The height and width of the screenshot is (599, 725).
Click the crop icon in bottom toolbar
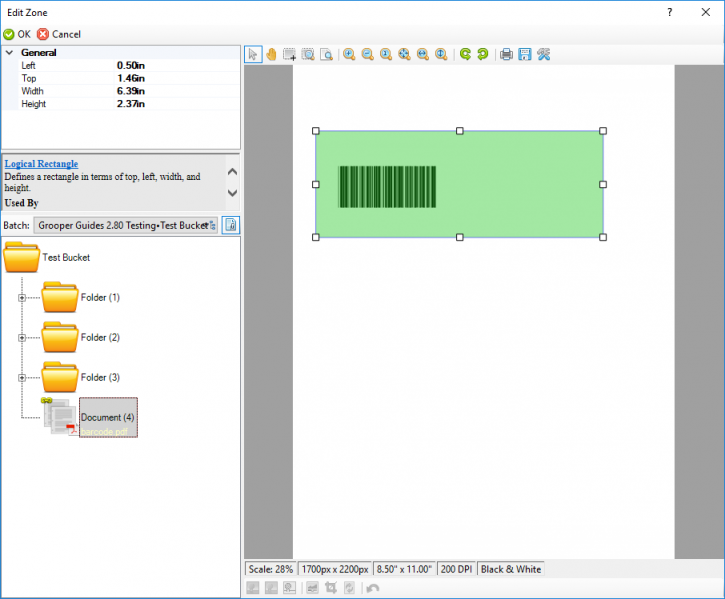331,588
